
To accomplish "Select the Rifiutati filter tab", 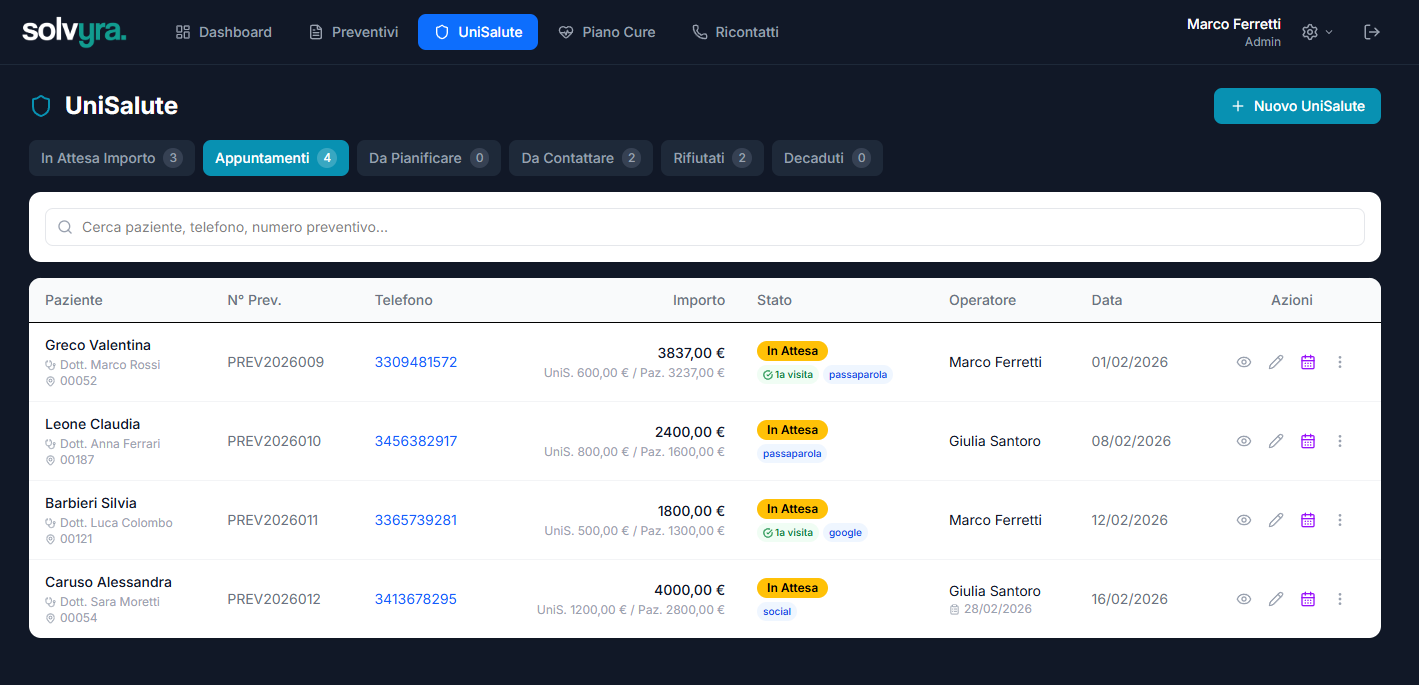I will coord(712,157).
